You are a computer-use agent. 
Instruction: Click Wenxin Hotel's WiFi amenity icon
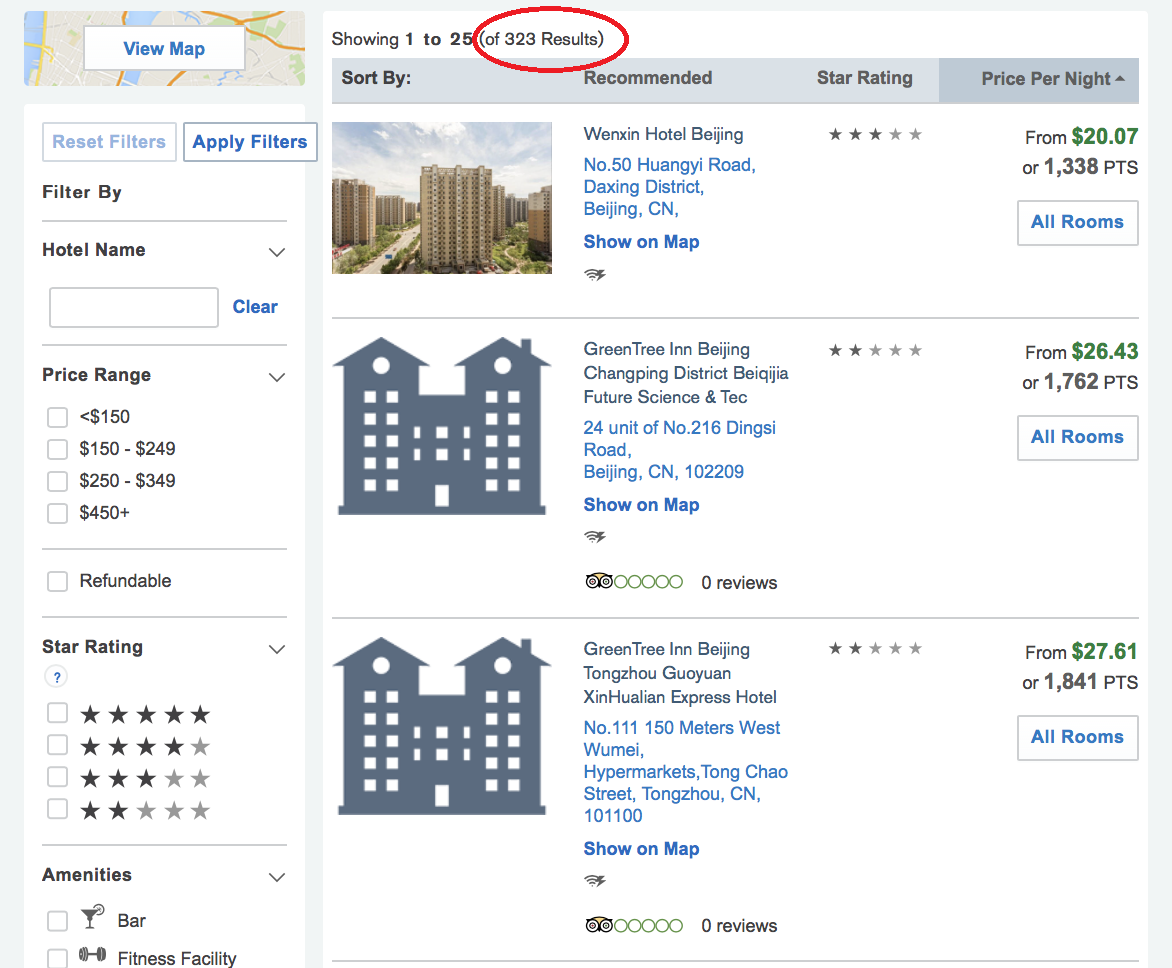pyautogui.click(x=595, y=274)
